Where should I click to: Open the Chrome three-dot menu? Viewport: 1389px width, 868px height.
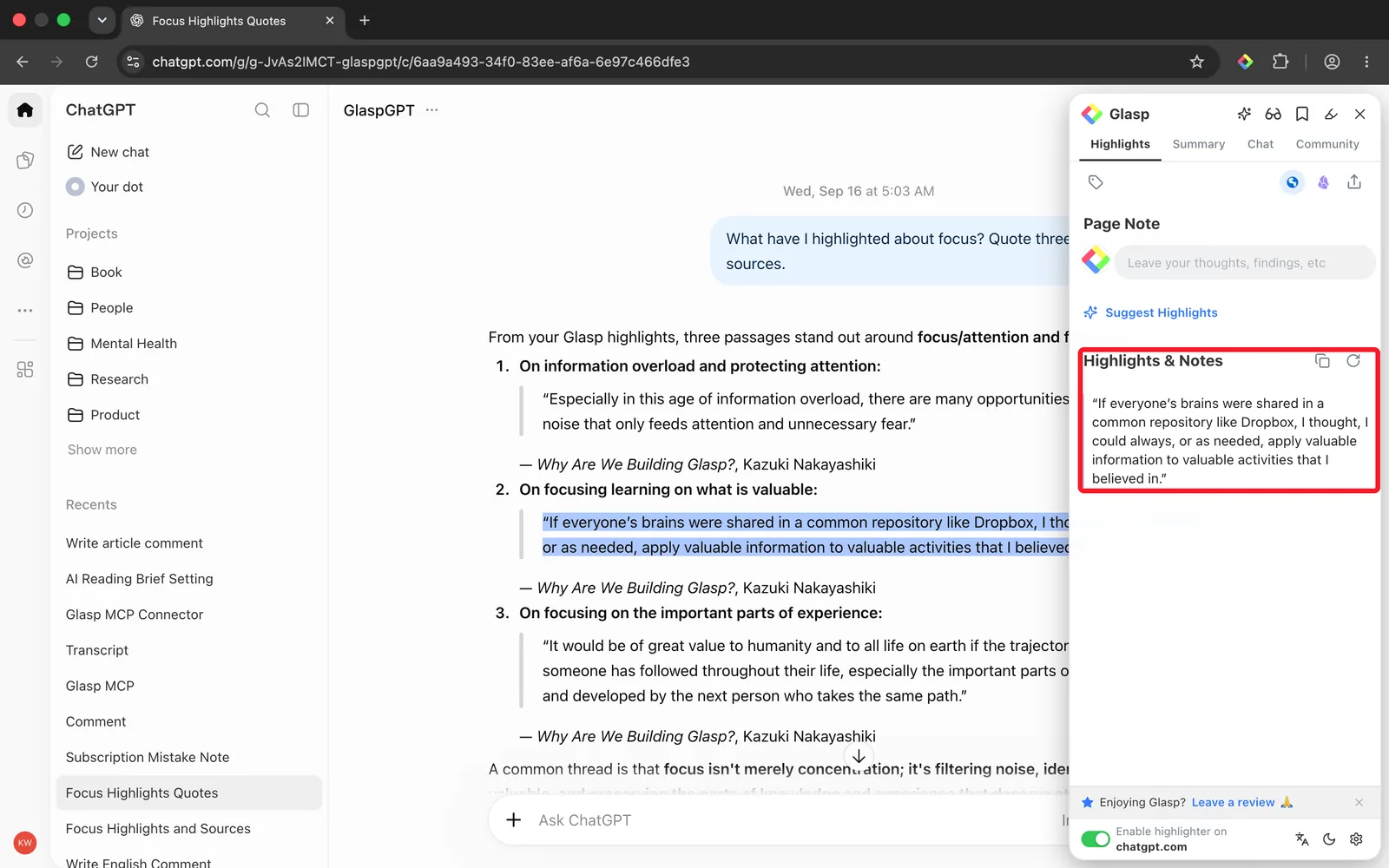pyautogui.click(x=1366, y=62)
